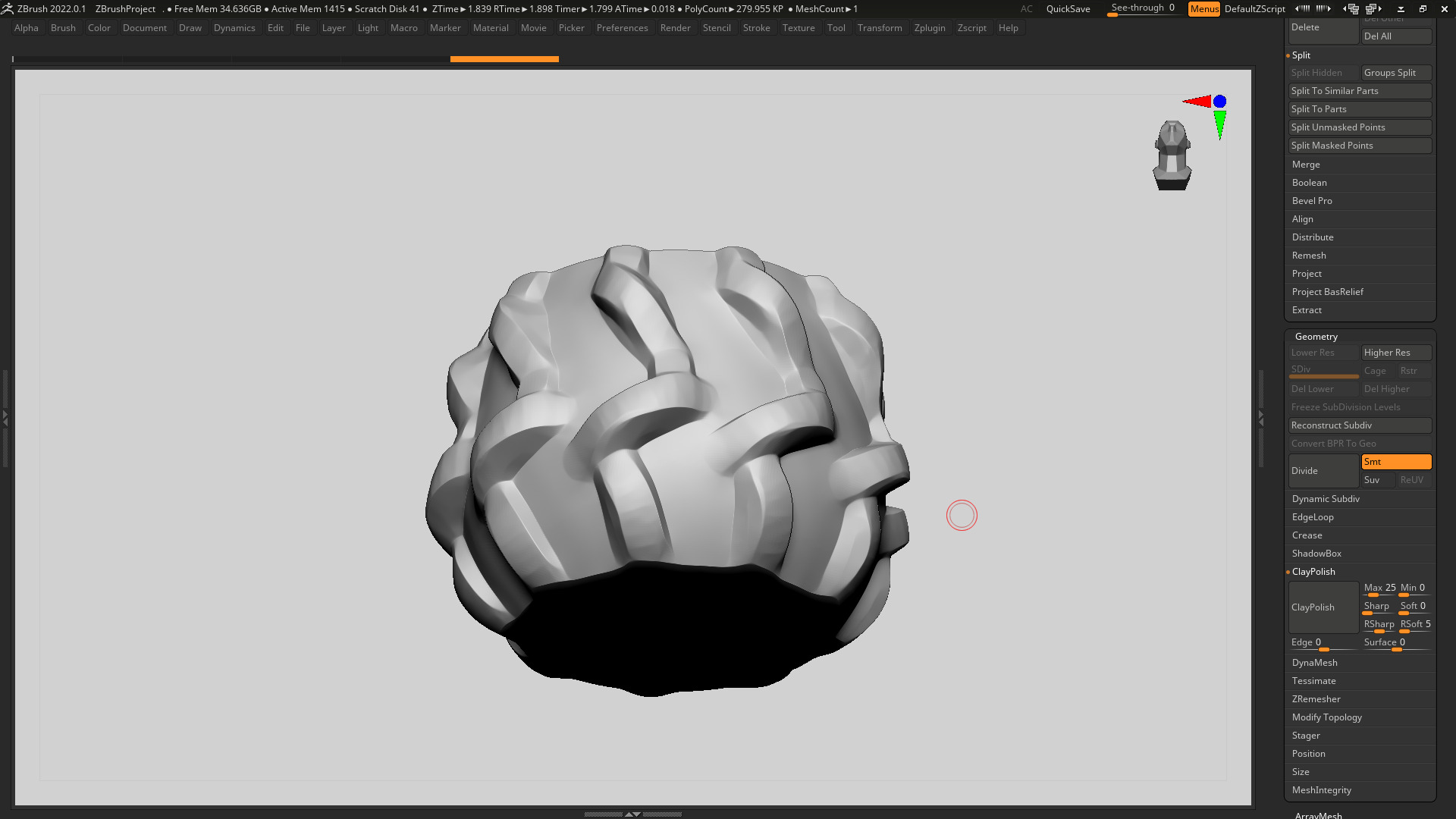Adjust the Surface 0 slider

pos(1396,643)
